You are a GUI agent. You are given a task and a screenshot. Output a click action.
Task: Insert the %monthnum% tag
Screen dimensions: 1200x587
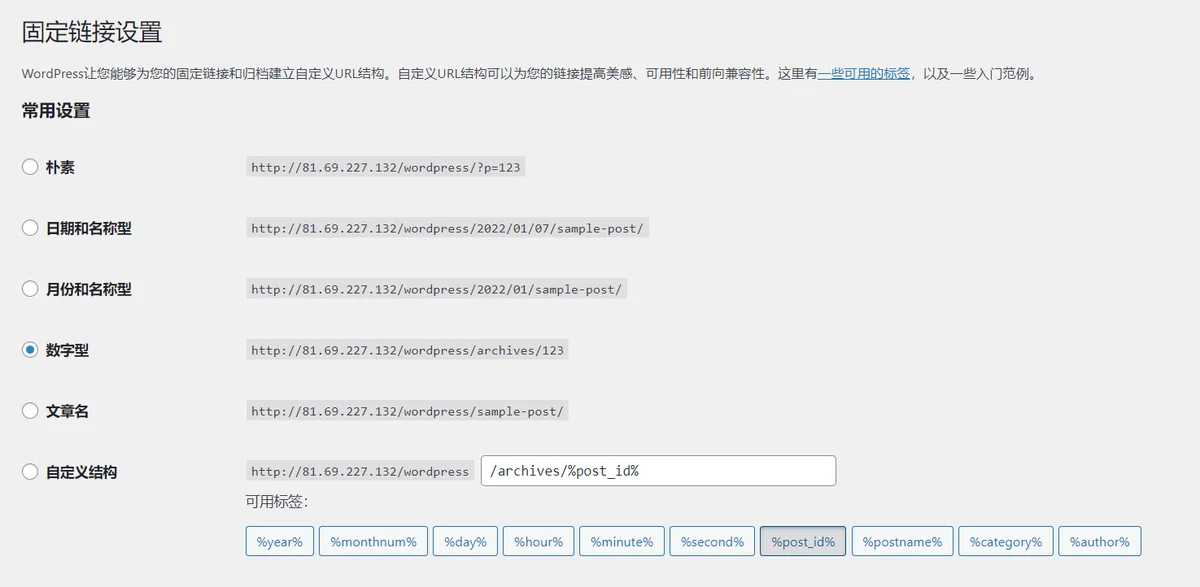(x=373, y=542)
